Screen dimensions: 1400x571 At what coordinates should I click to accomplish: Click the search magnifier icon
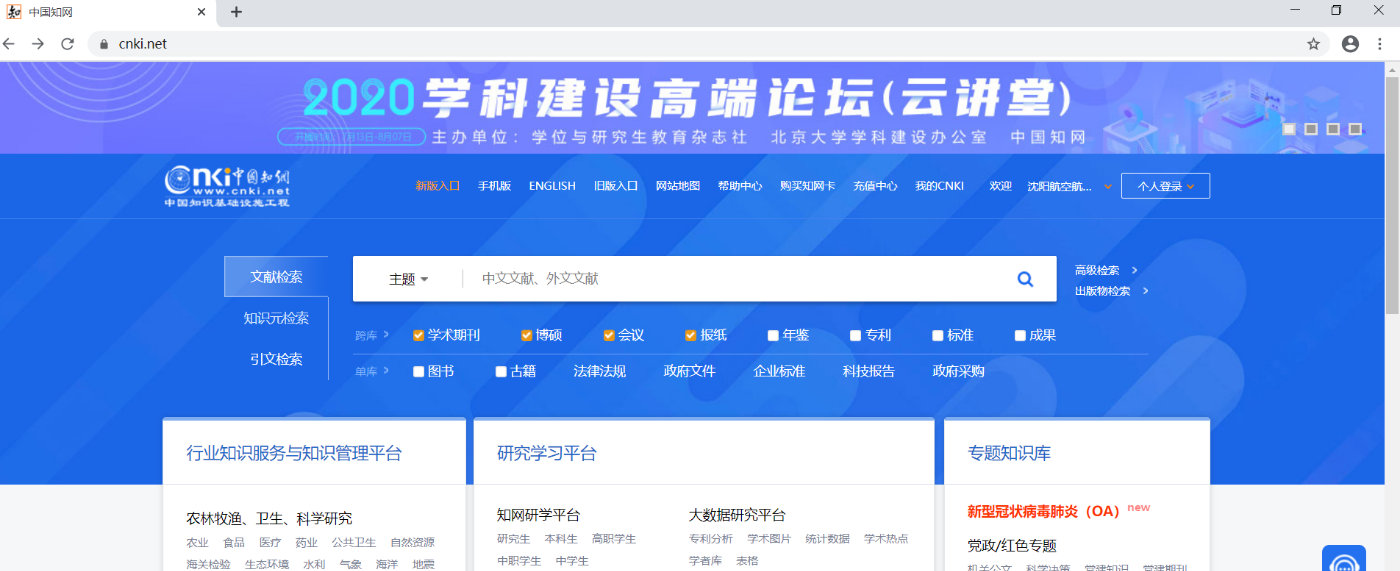tap(1025, 279)
